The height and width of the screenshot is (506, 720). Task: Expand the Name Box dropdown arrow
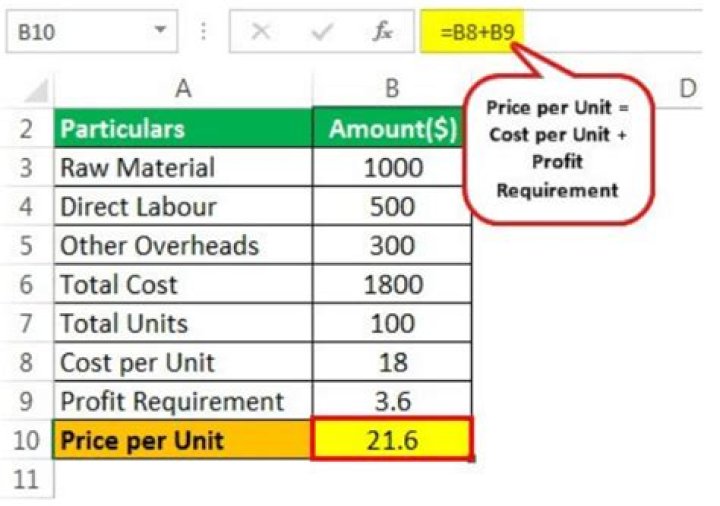pyautogui.click(x=159, y=32)
